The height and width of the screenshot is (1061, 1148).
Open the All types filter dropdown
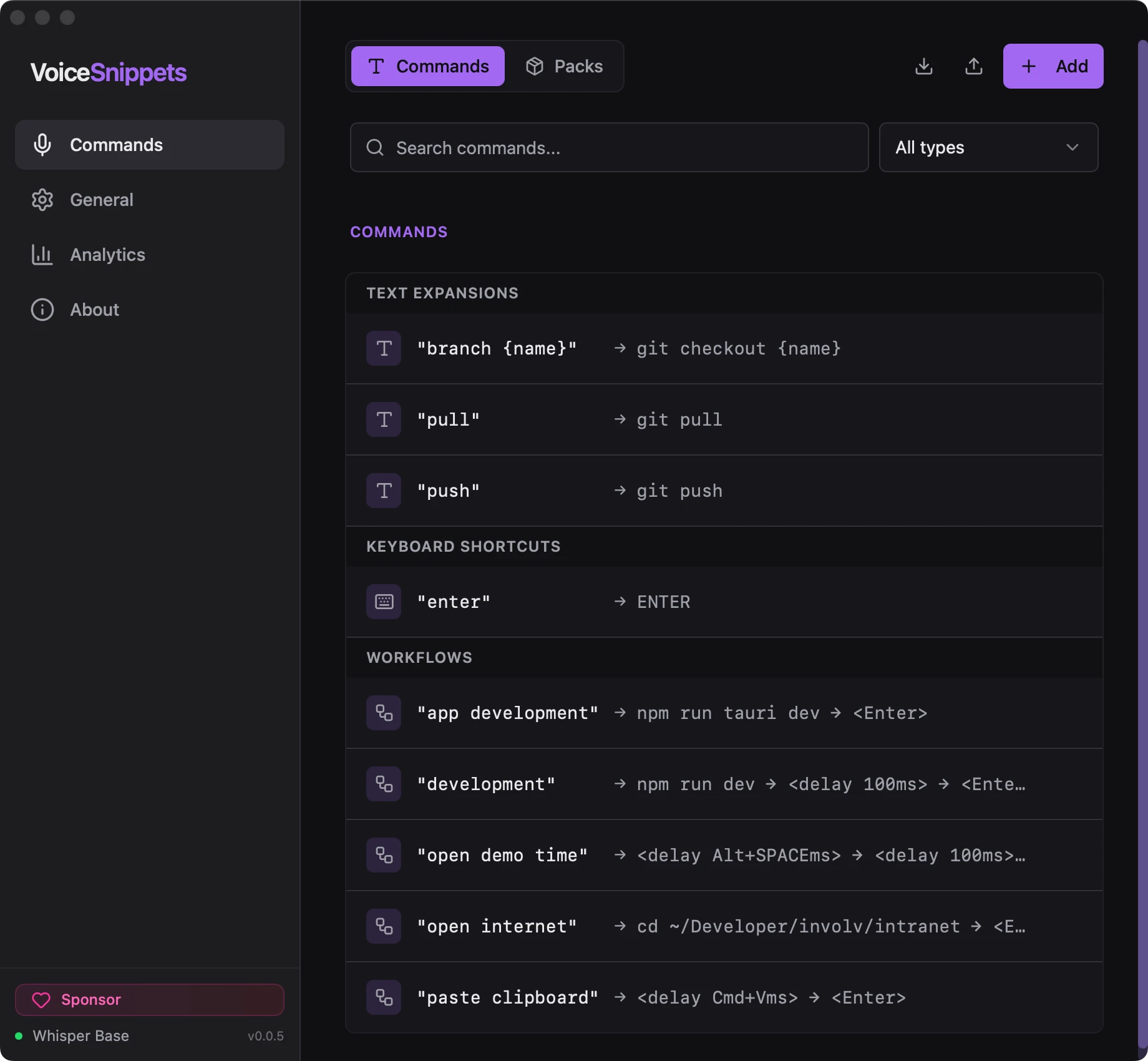[x=988, y=147]
